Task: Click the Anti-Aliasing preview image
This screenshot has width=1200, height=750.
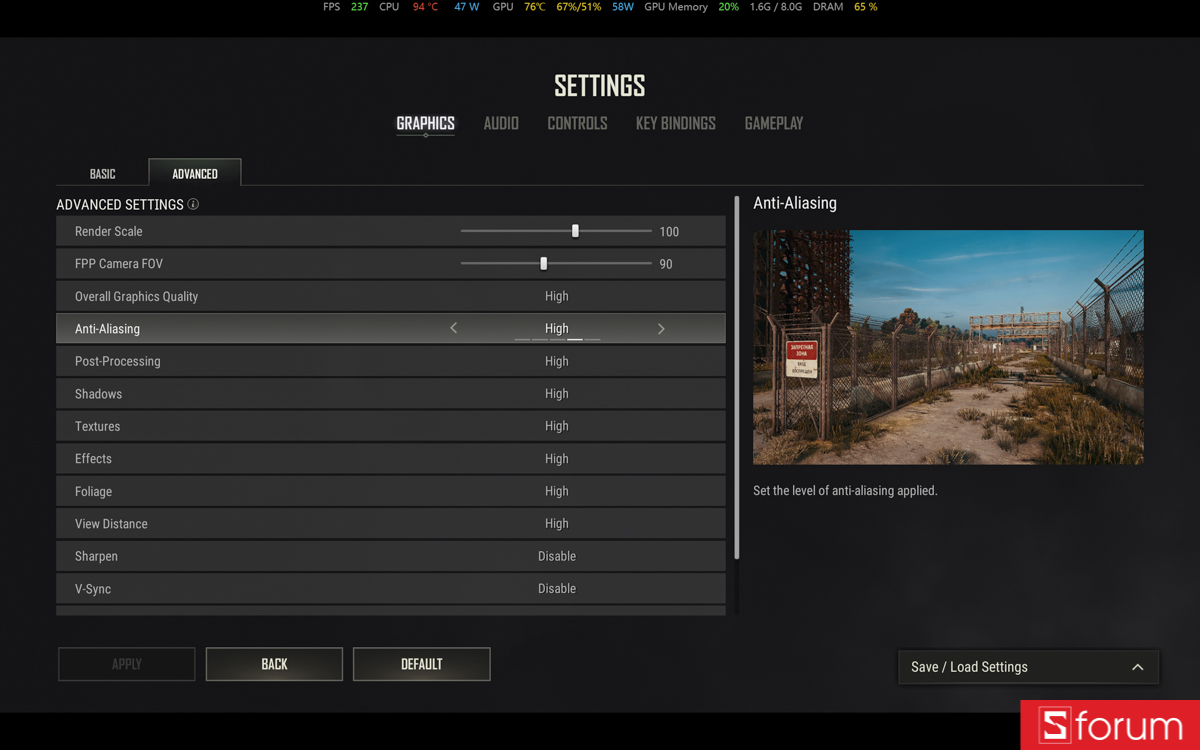Action: click(x=948, y=347)
